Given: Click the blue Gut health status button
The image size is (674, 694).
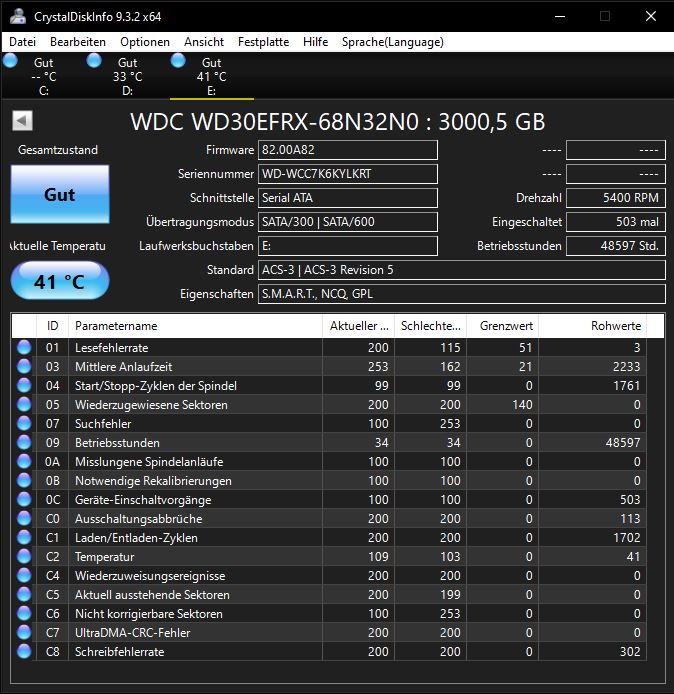Looking at the screenshot, I should [x=60, y=194].
